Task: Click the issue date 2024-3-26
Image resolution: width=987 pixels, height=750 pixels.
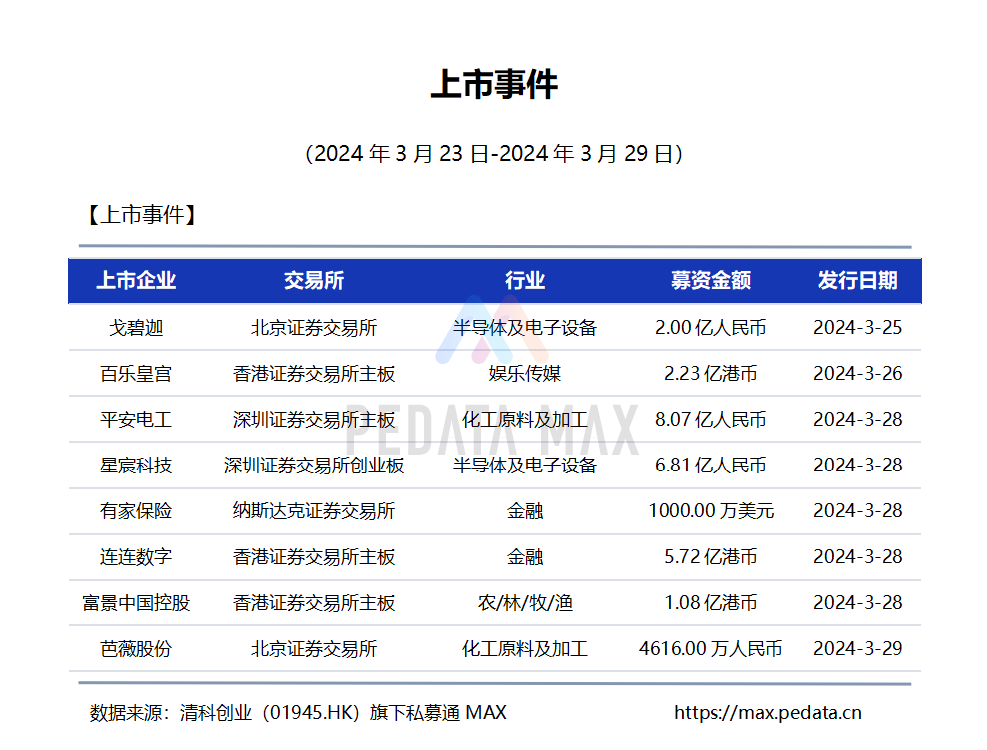Action: click(857, 373)
